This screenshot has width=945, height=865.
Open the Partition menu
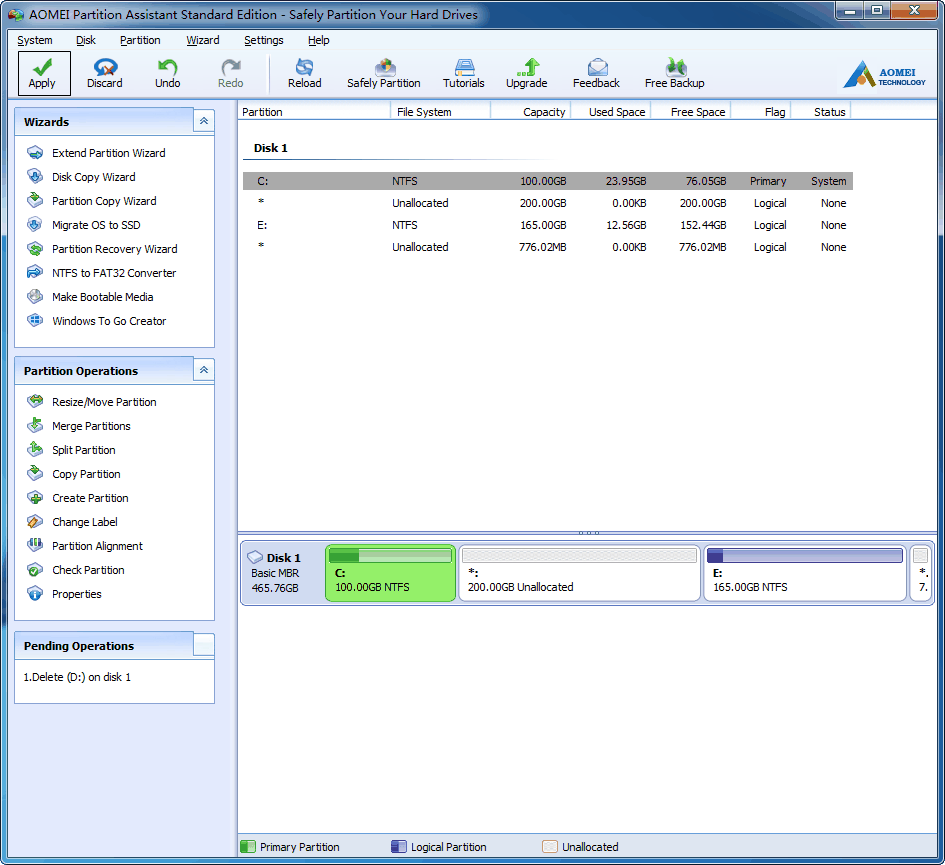pos(140,40)
